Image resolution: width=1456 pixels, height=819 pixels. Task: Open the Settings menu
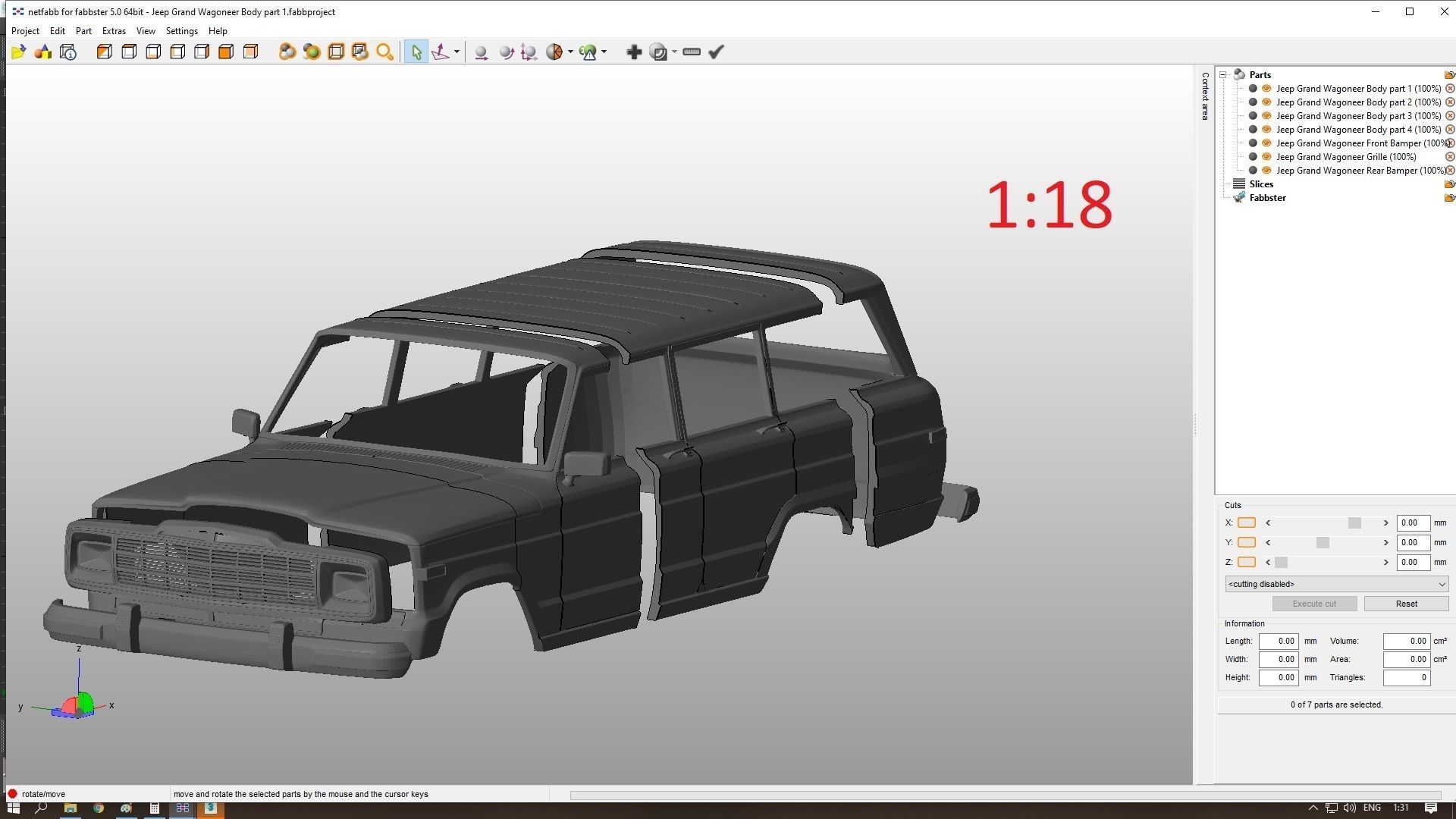coord(181,31)
